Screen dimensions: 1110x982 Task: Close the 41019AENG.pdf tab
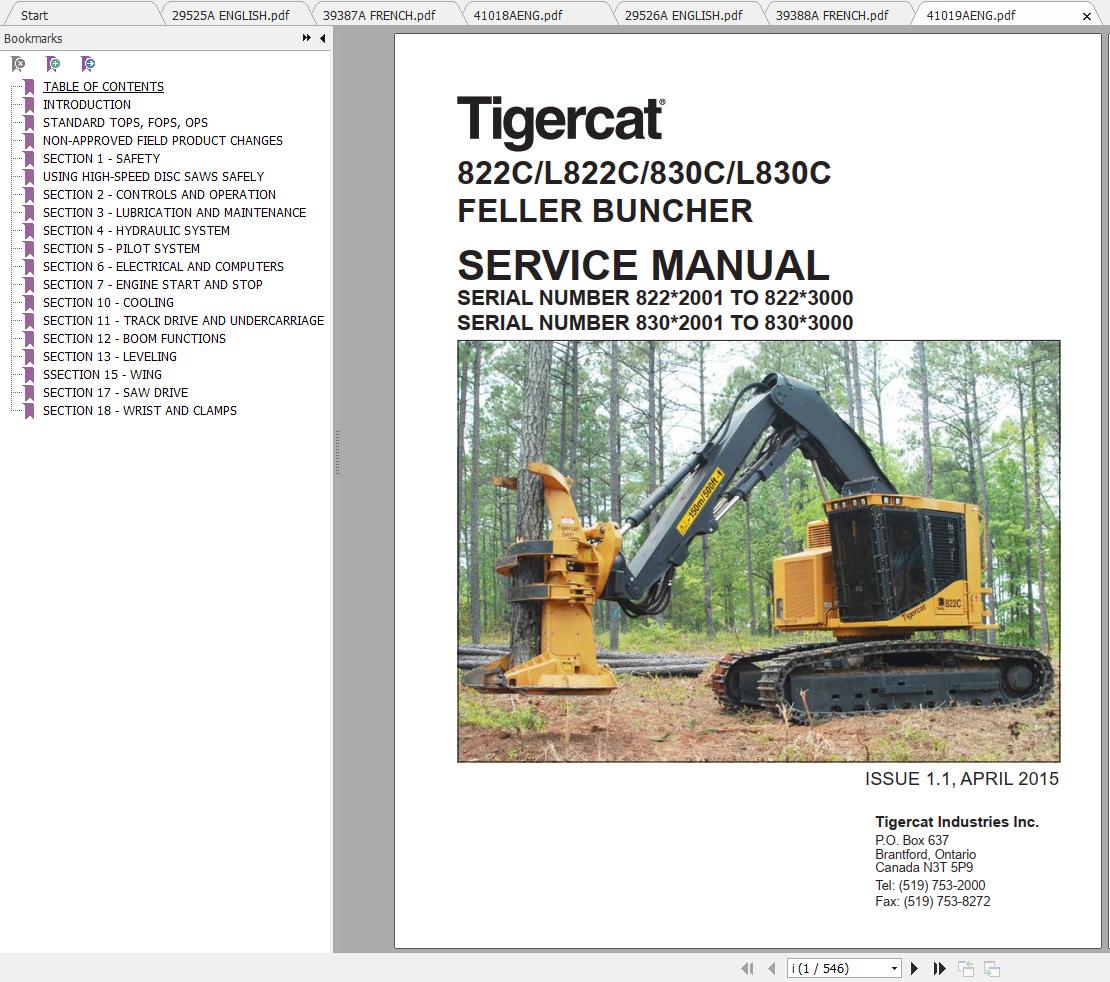pyautogui.click(x=1087, y=16)
